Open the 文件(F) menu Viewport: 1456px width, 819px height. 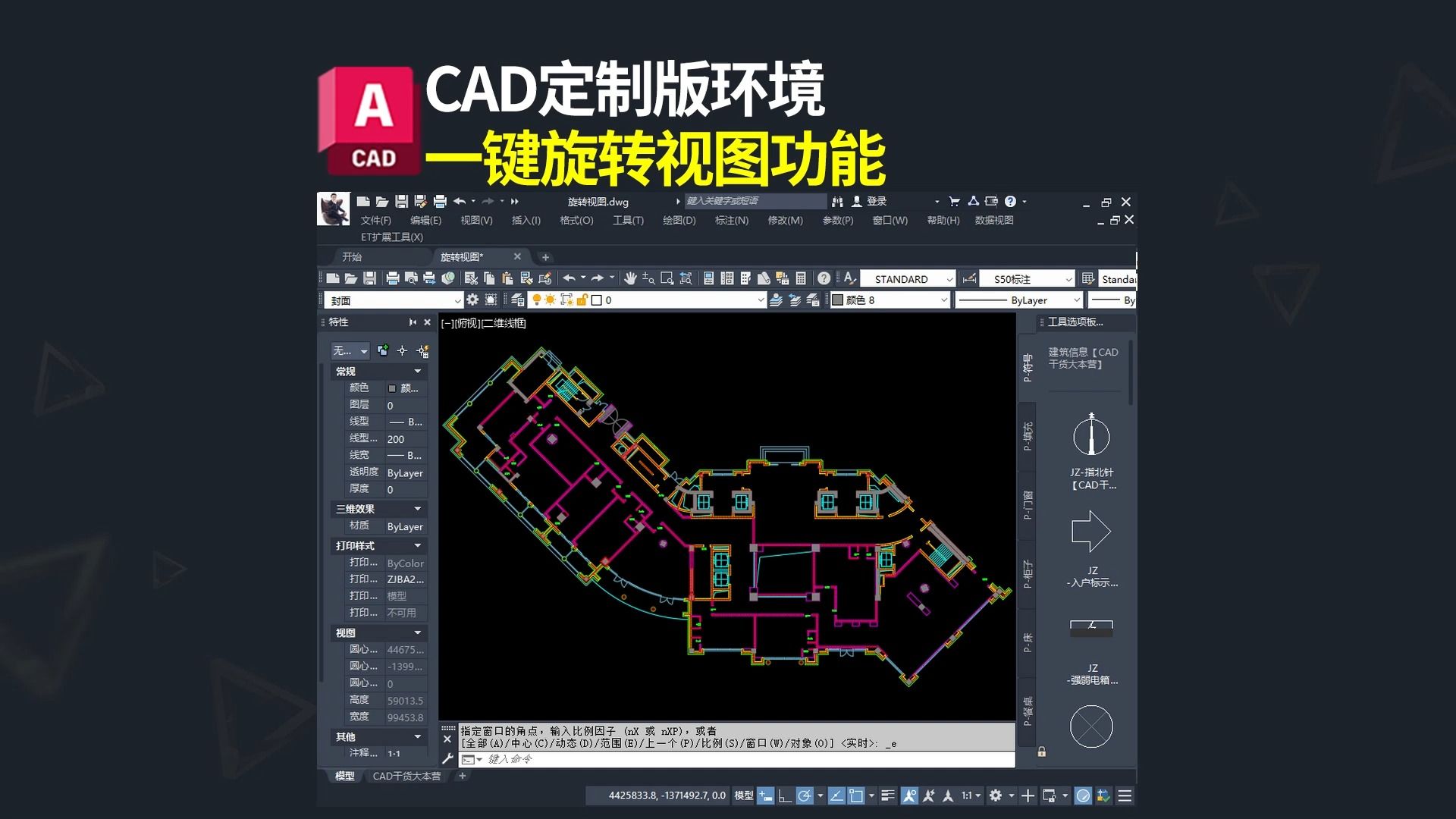[x=375, y=220]
